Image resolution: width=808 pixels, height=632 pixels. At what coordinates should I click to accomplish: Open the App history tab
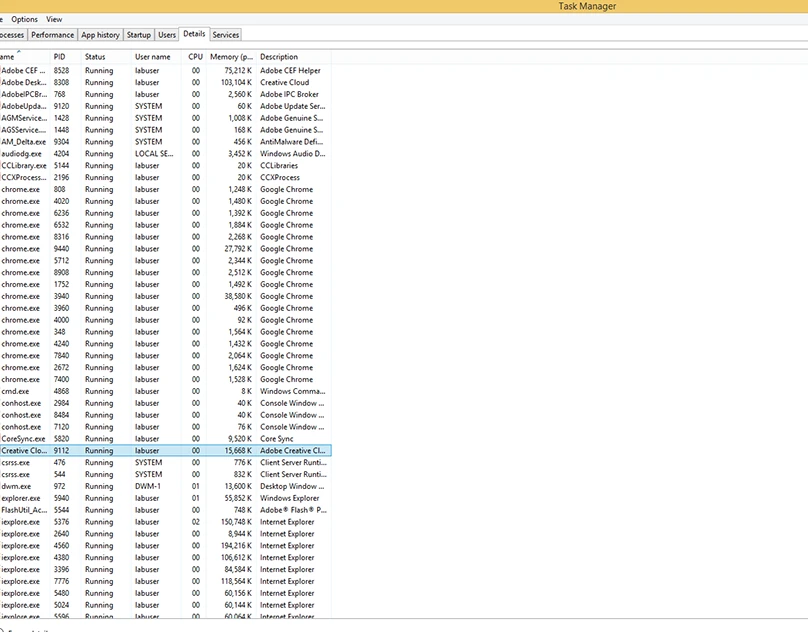[x=100, y=35]
